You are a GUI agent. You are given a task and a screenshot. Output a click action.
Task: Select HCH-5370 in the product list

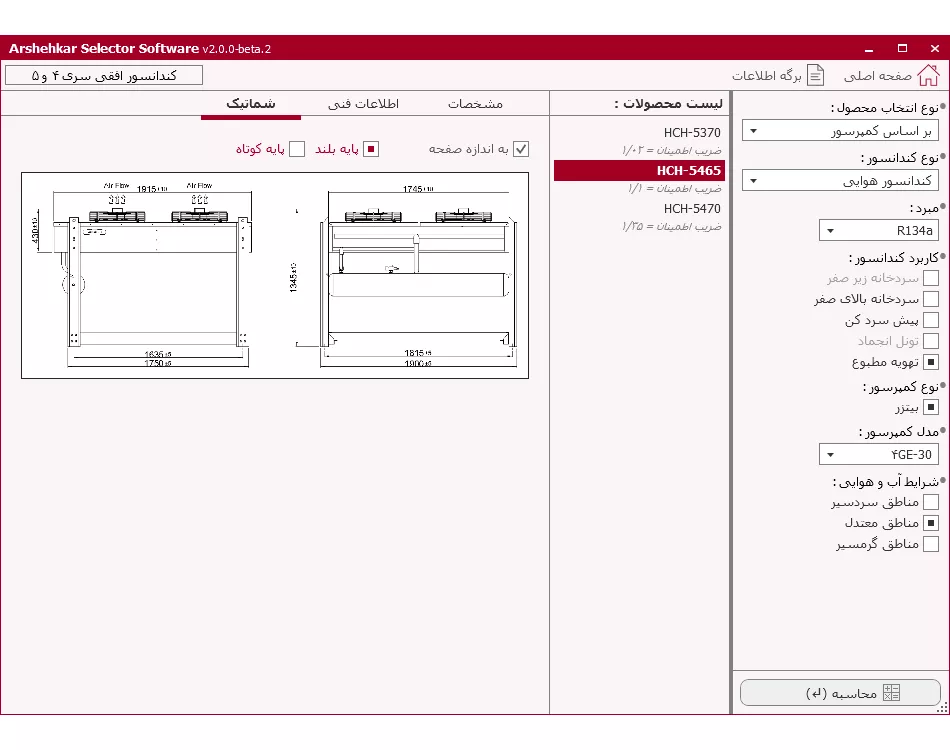[x=691, y=132]
